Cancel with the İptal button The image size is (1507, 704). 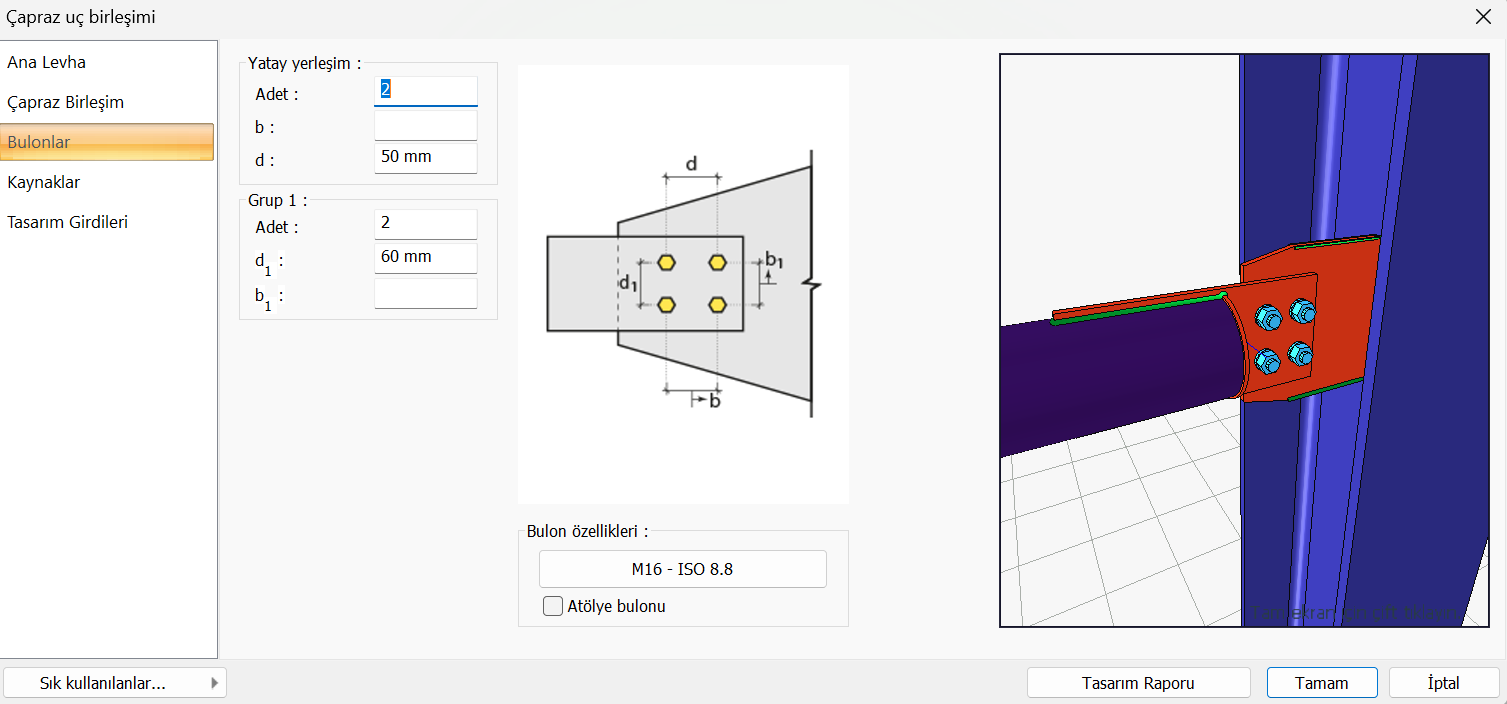1443,683
